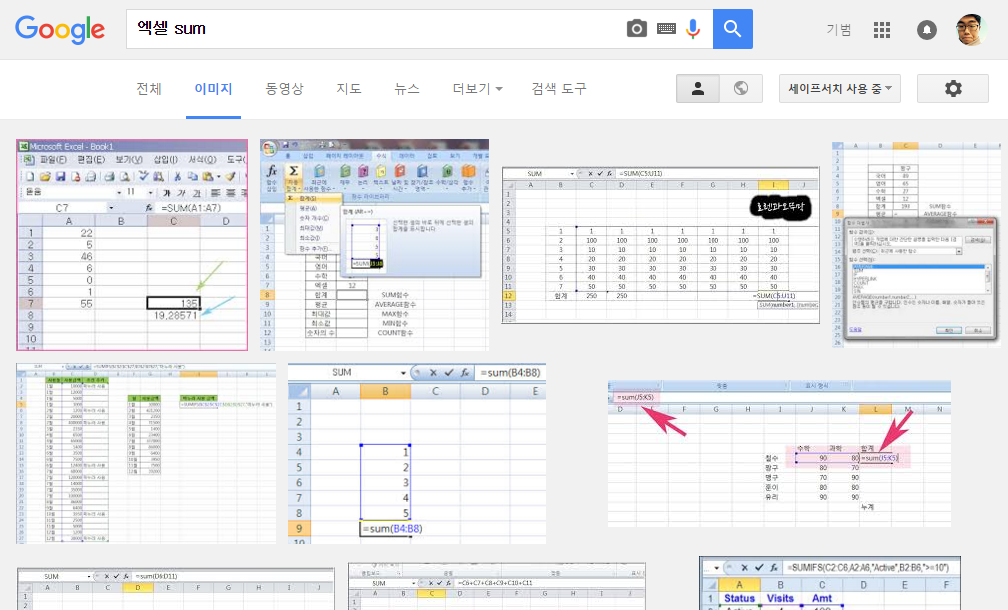Expand the 더보기 dropdown
The image size is (1008, 610).
pos(477,89)
